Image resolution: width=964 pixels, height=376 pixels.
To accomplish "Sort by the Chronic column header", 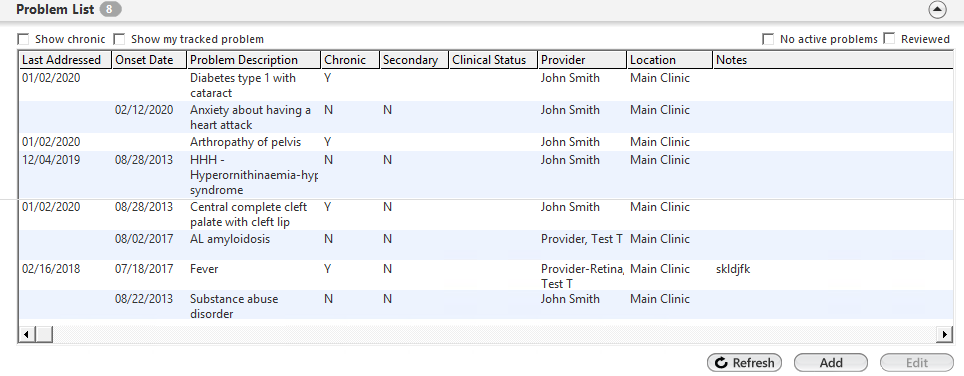I will (x=349, y=60).
